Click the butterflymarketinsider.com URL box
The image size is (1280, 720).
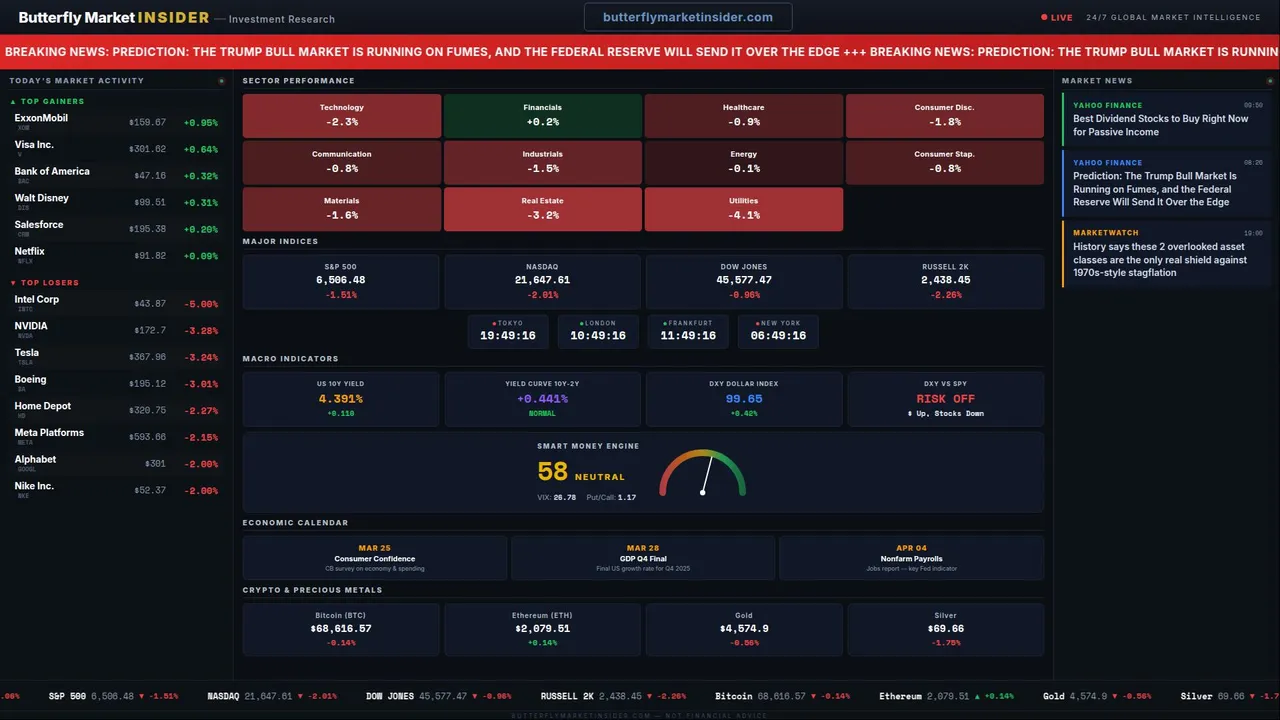688,17
